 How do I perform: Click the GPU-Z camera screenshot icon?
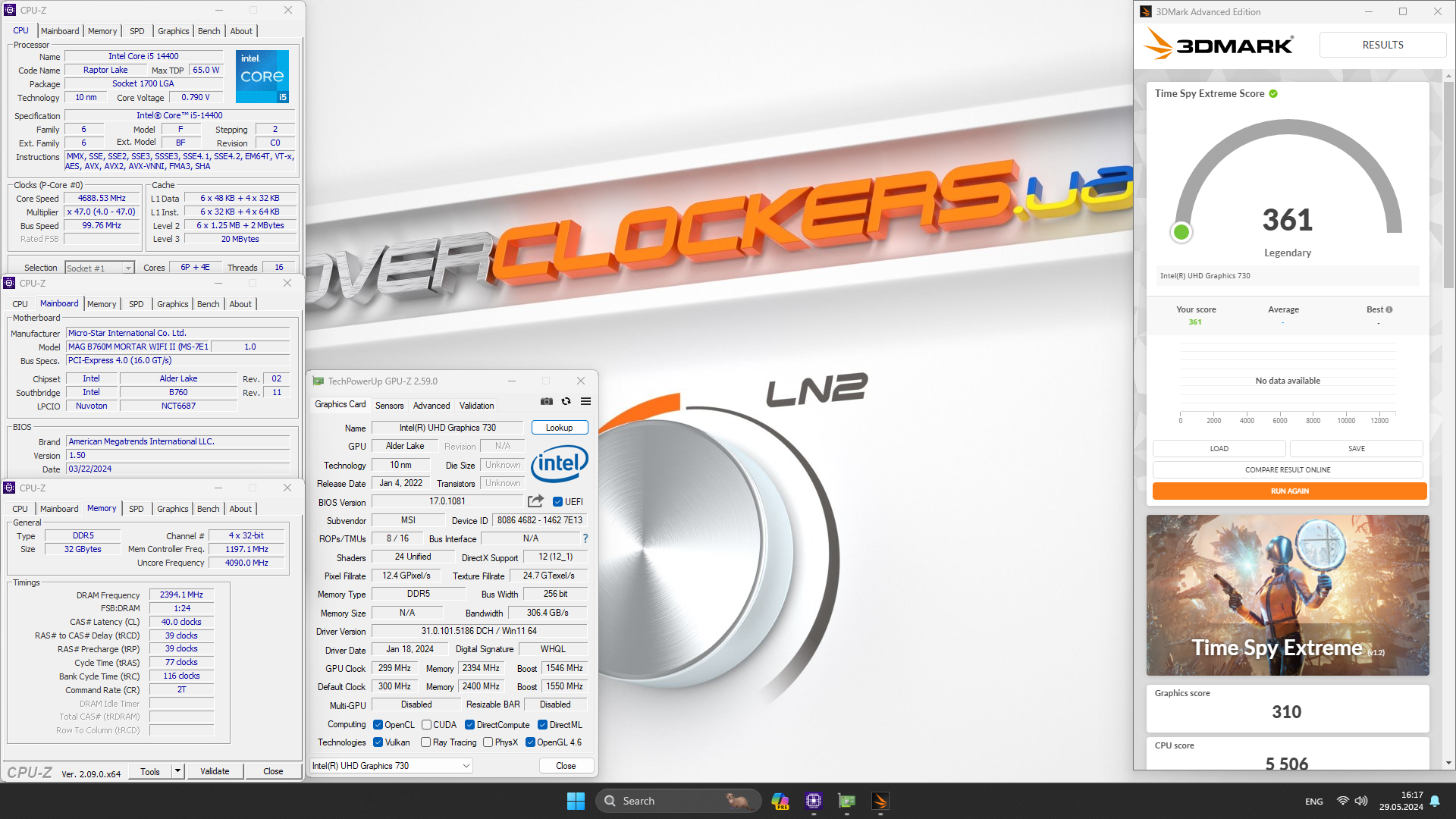(x=546, y=402)
